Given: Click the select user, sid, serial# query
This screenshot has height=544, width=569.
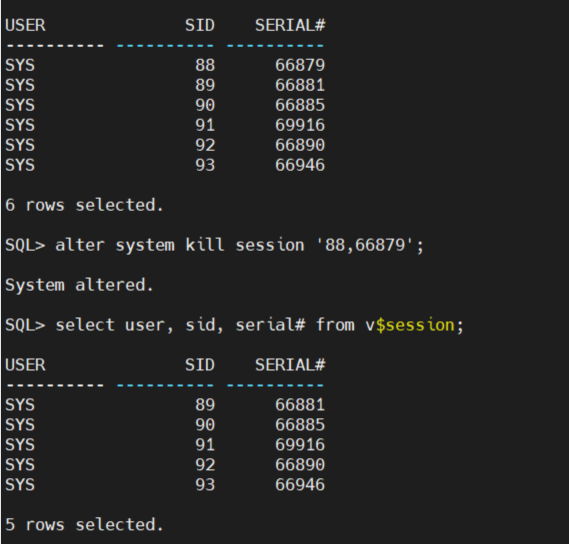Looking at the screenshot, I should [259, 325].
